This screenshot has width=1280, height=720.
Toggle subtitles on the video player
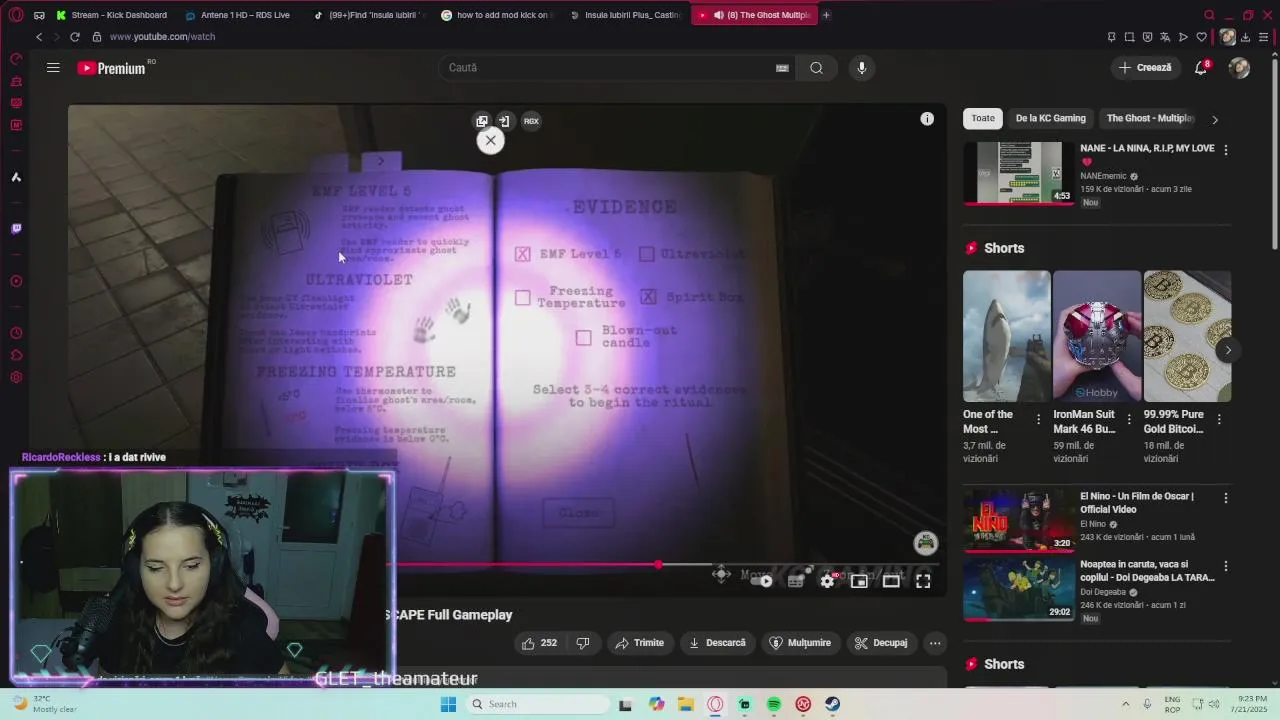796,581
